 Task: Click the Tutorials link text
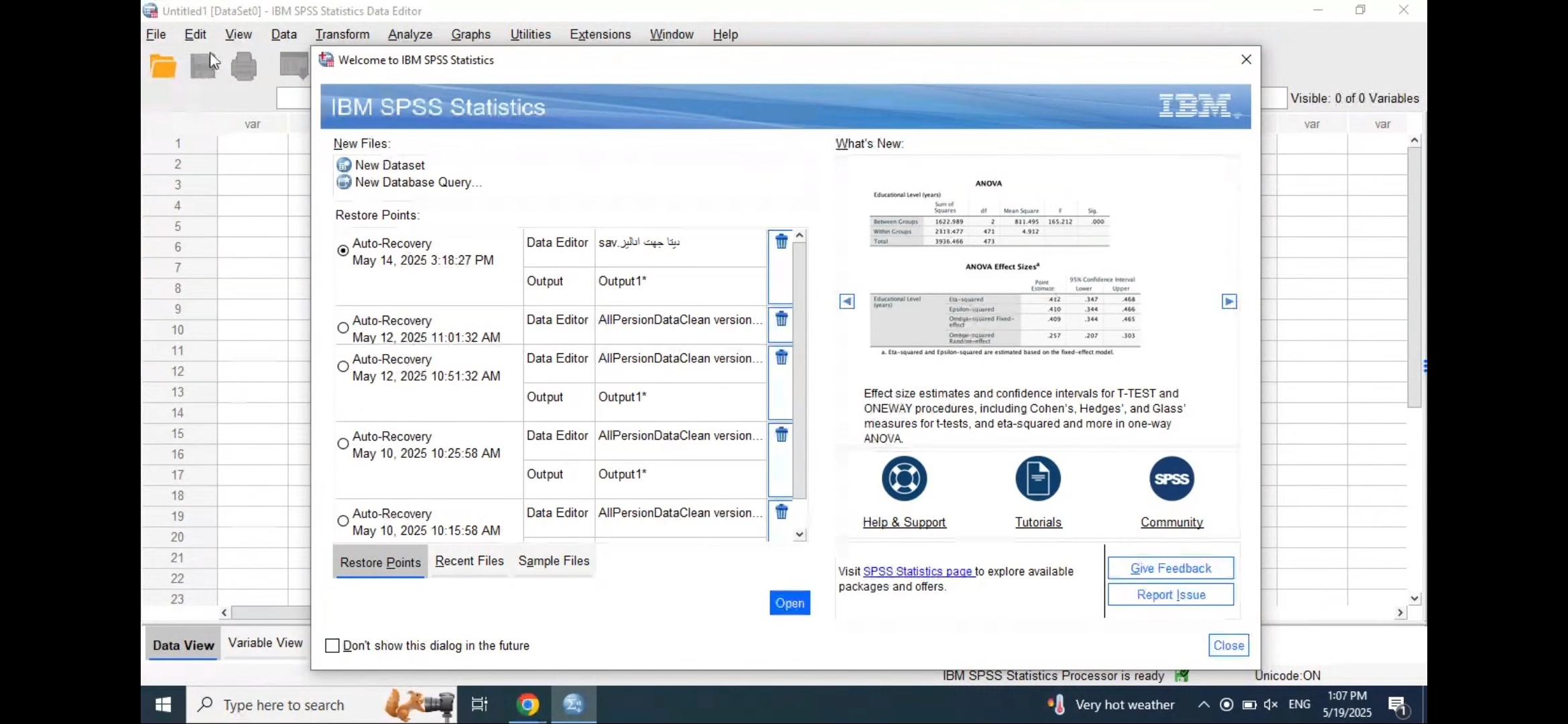point(1038,522)
